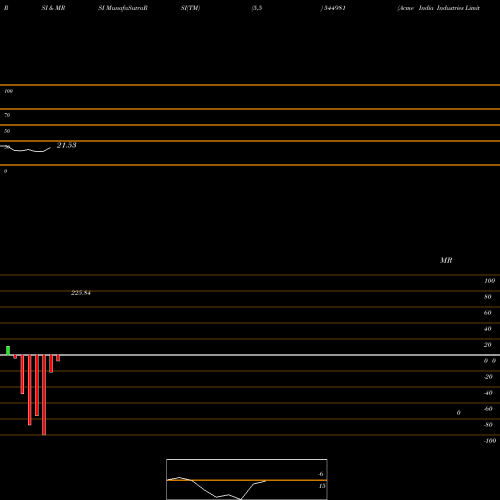Click the 15 value in mini chart
Screen dimensions: 500x500
point(322,486)
